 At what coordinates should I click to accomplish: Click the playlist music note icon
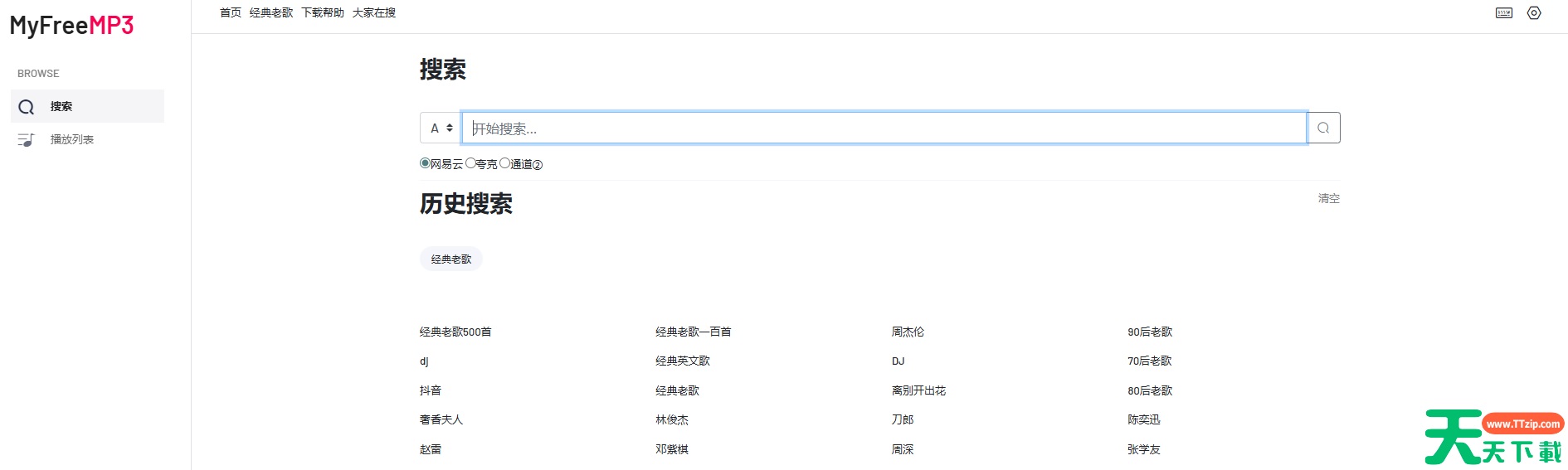tap(27, 140)
